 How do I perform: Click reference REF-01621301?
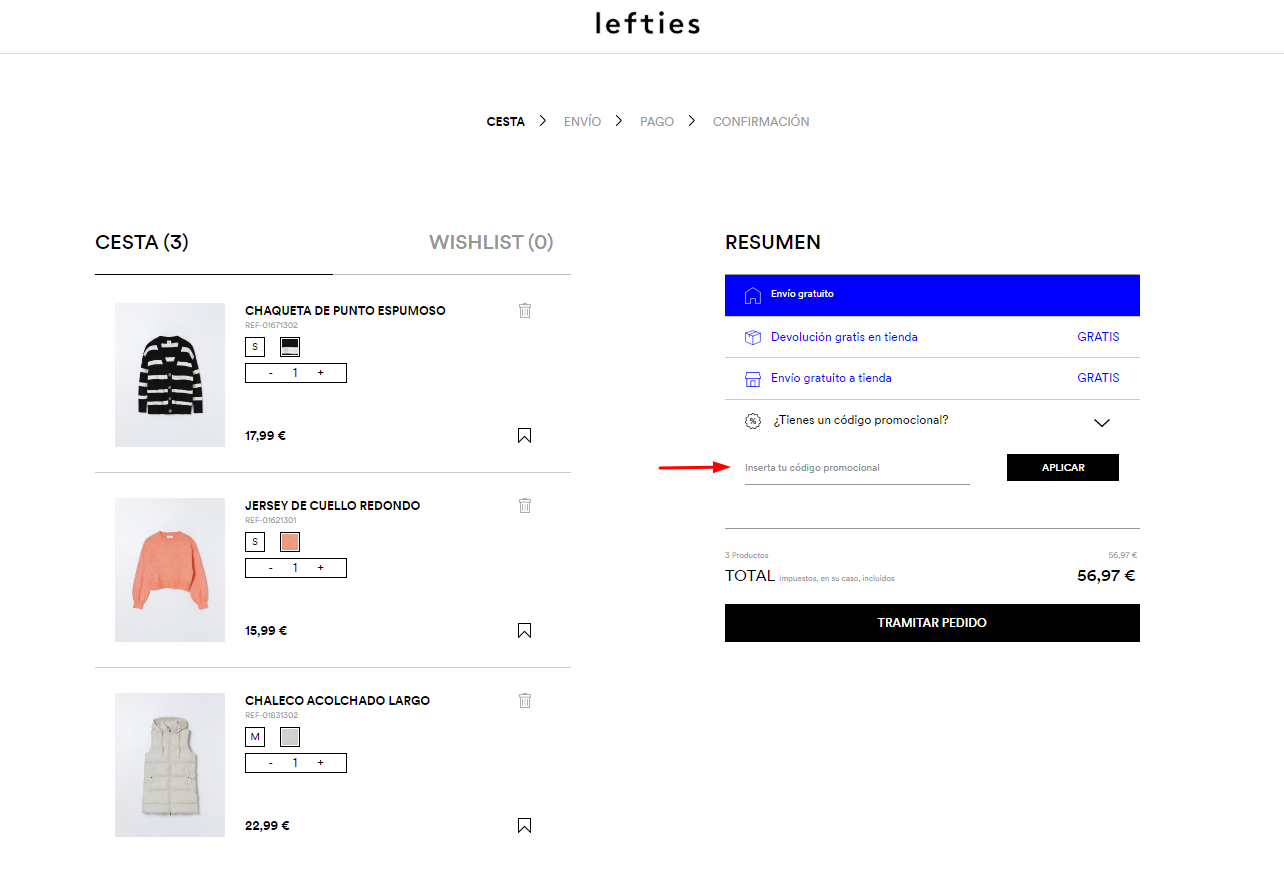(271, 520)
